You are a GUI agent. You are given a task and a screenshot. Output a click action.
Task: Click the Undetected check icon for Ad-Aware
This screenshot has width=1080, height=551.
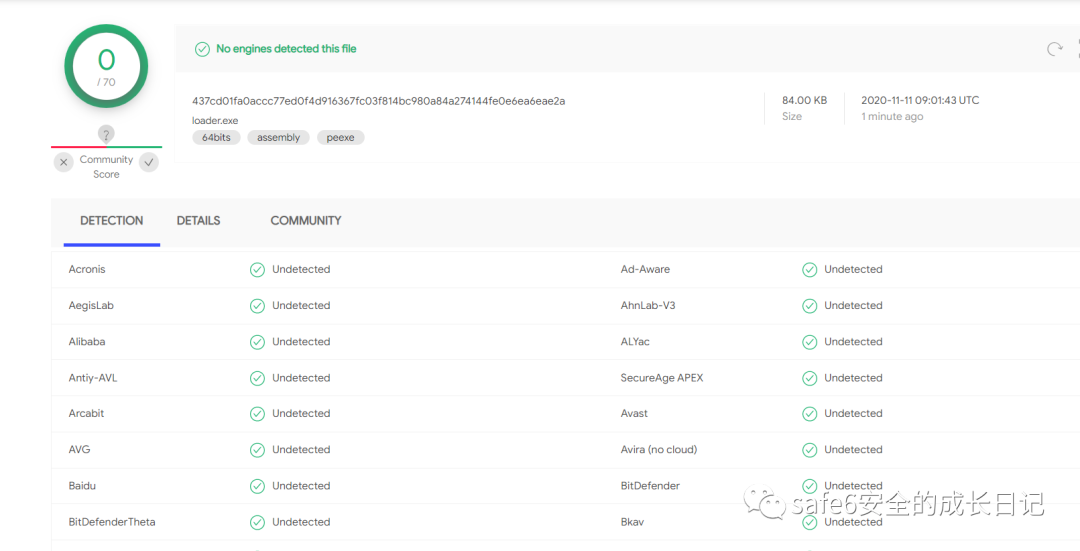pos(810,270)
